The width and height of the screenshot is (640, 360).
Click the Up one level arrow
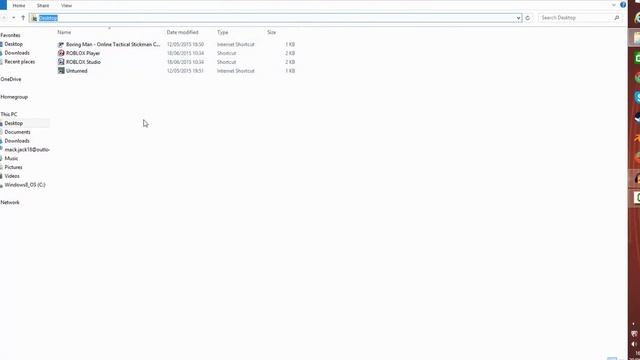23,18
